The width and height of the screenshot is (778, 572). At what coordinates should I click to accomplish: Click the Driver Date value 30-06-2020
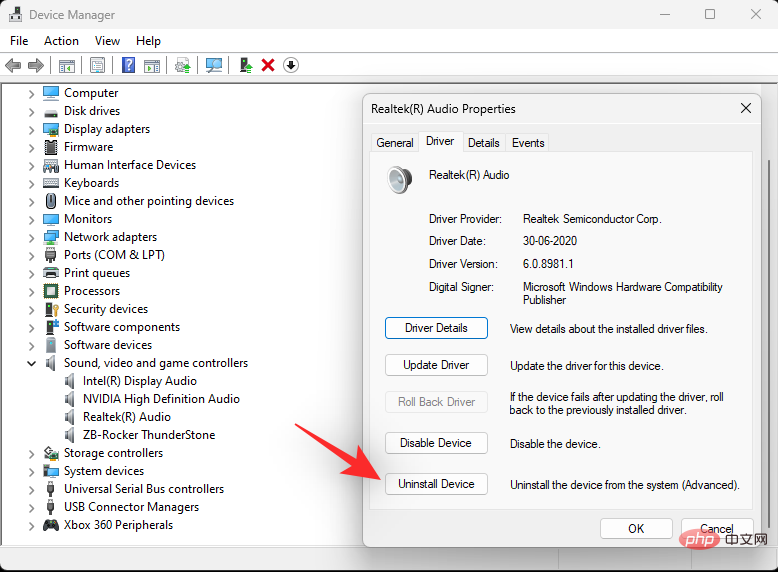coord(550,241)
